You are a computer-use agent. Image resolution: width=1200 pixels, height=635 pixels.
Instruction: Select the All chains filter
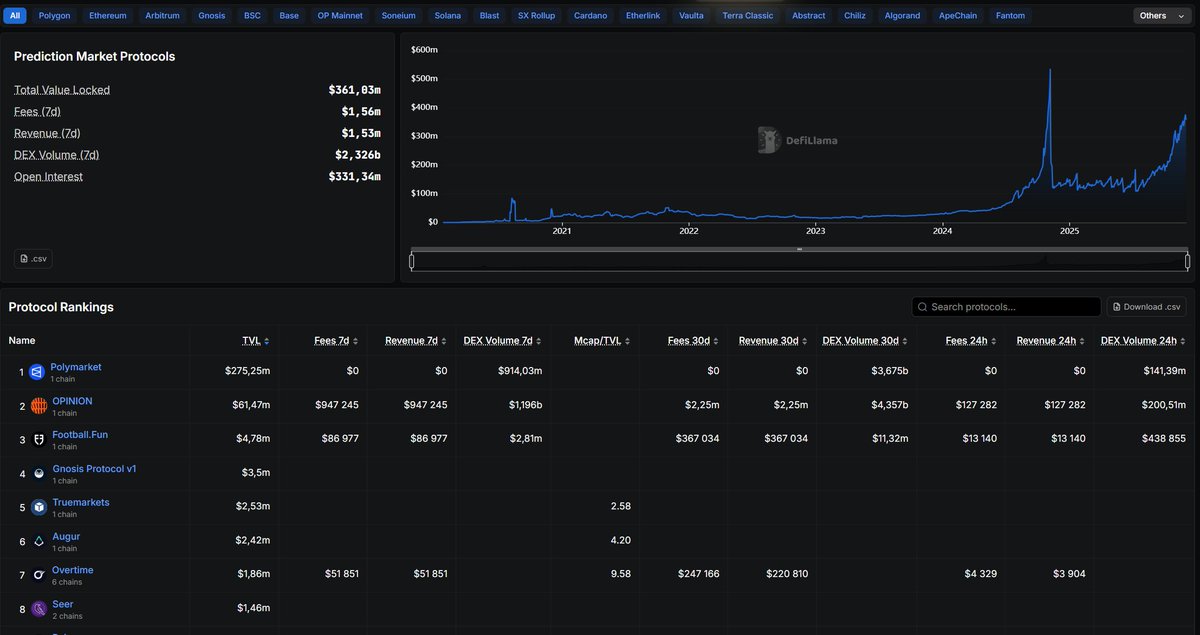point(15,16)
